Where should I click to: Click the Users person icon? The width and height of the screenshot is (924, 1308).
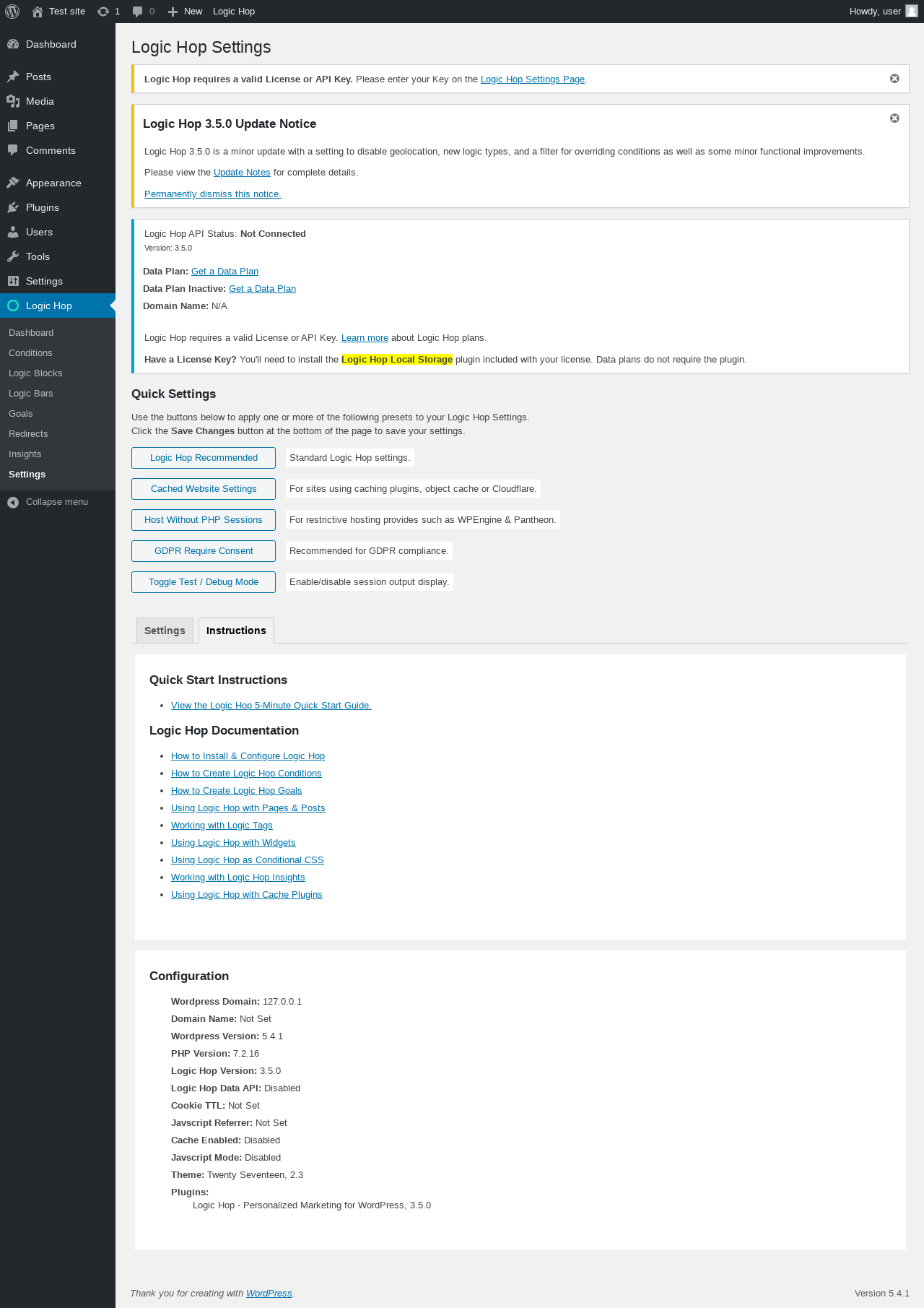pos(13,232)
